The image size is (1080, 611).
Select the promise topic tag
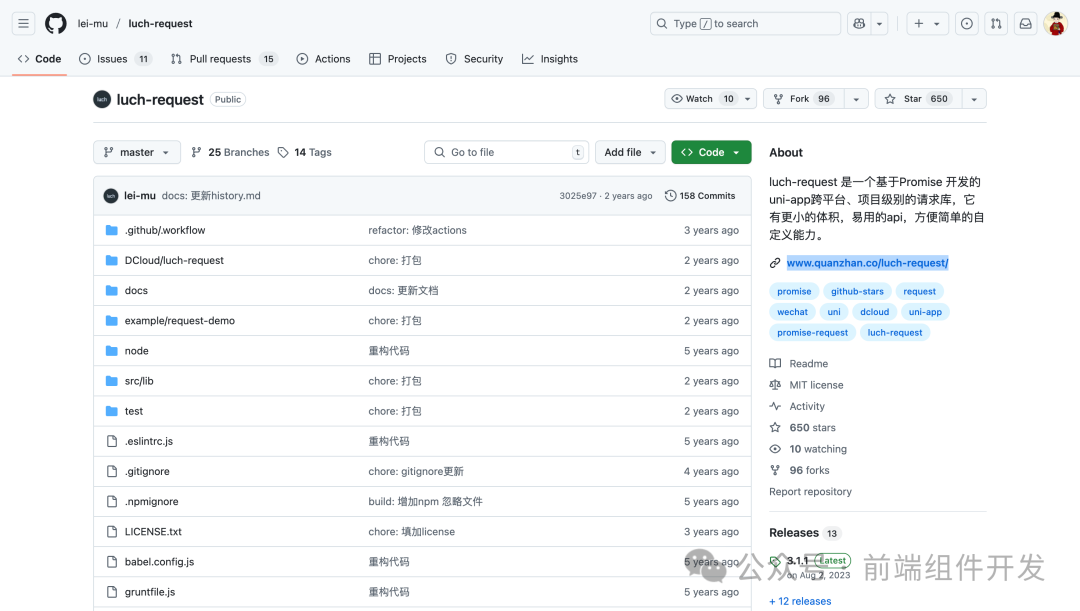(794, 291)
